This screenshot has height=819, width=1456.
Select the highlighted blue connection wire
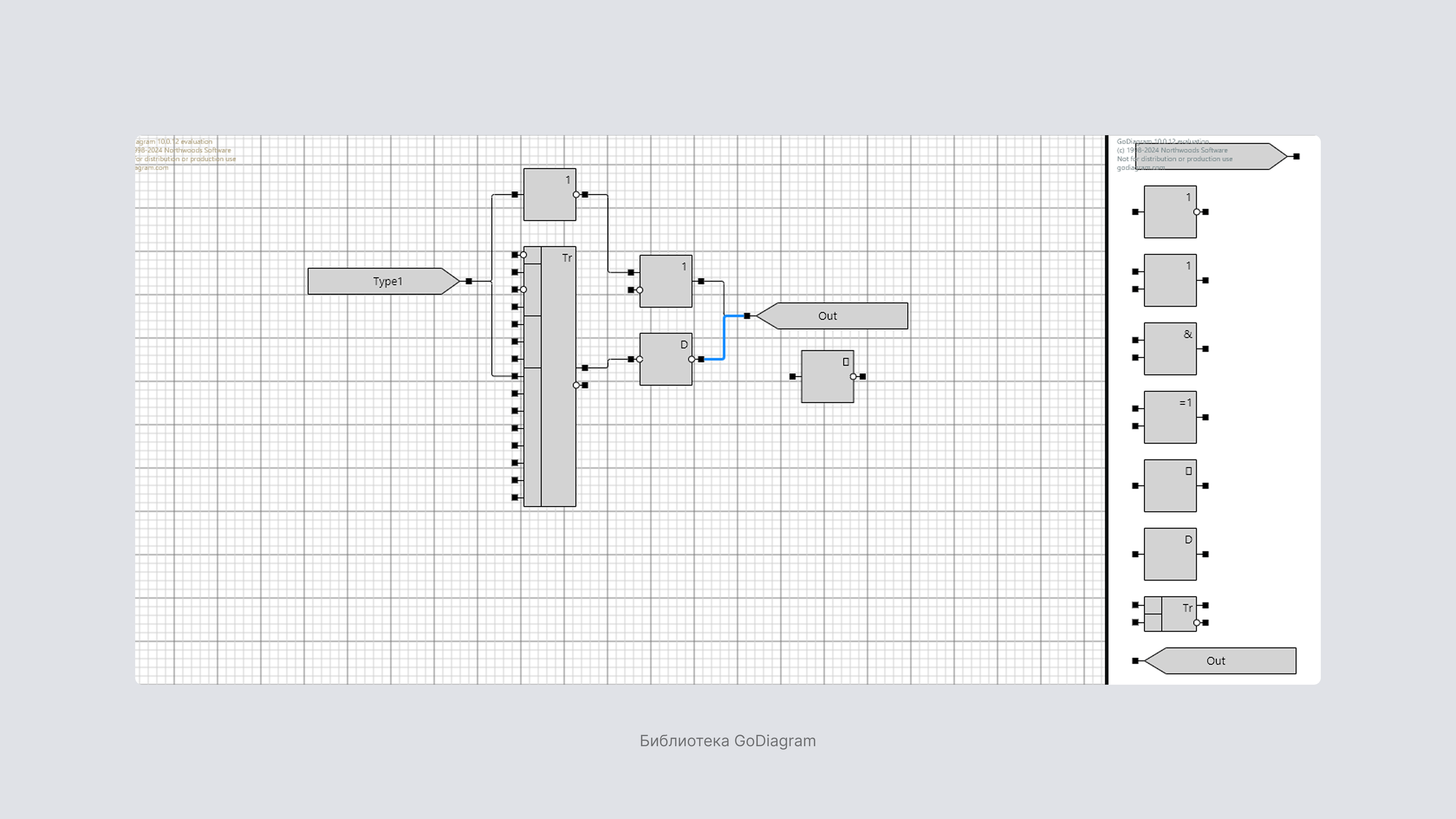tap(724, 338)
